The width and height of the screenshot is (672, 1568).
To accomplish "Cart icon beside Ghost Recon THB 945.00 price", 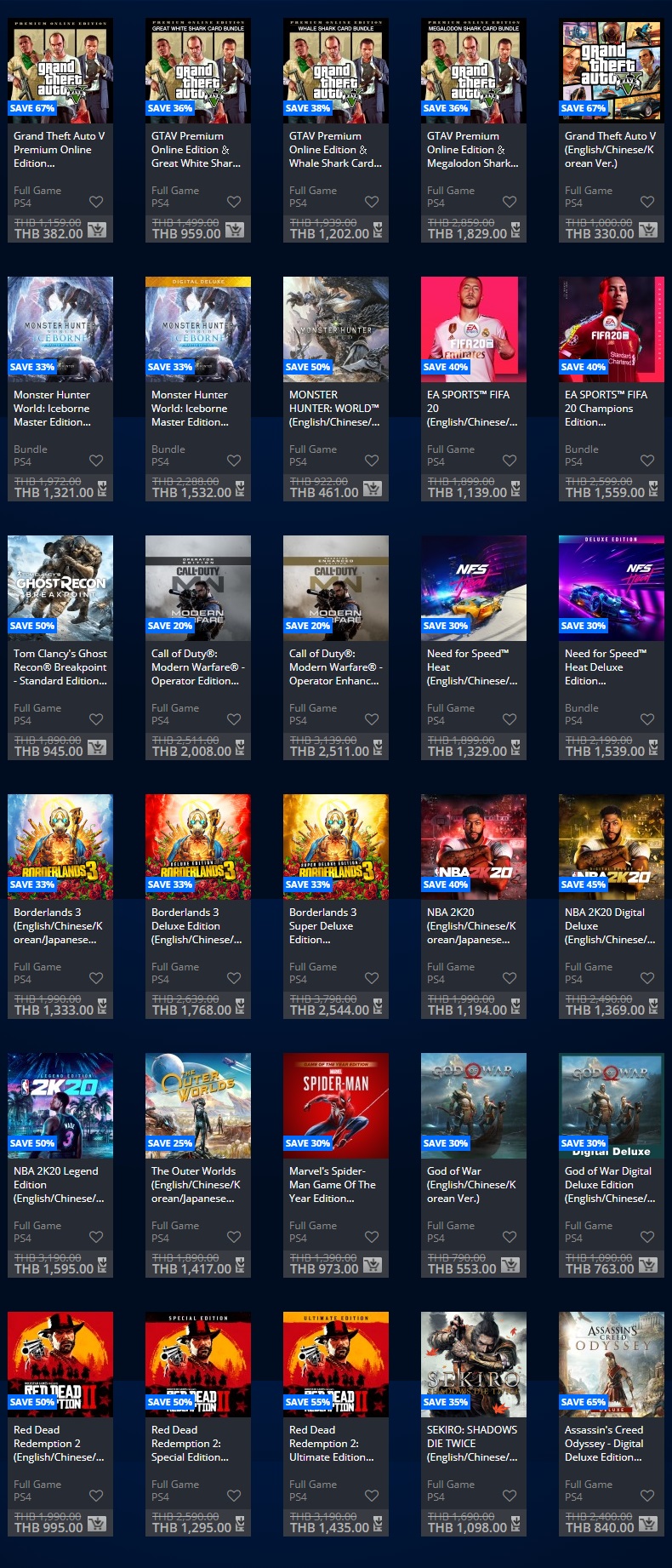I will 97,747.
